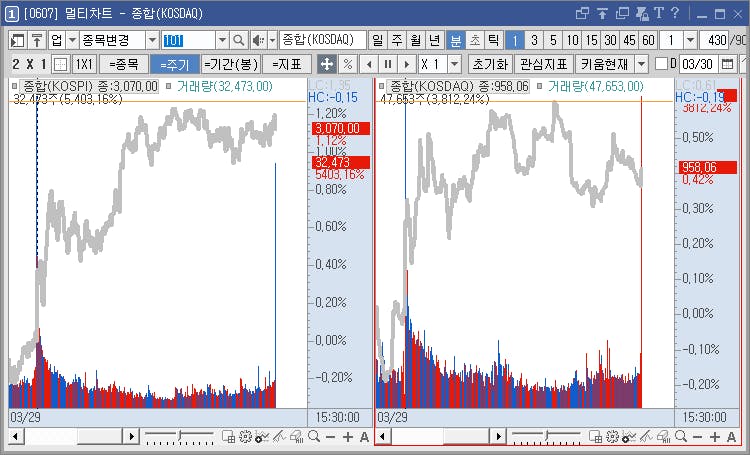Click the 관심지표 button
Screen dimensions: 750x455
[x=543, y=64]
